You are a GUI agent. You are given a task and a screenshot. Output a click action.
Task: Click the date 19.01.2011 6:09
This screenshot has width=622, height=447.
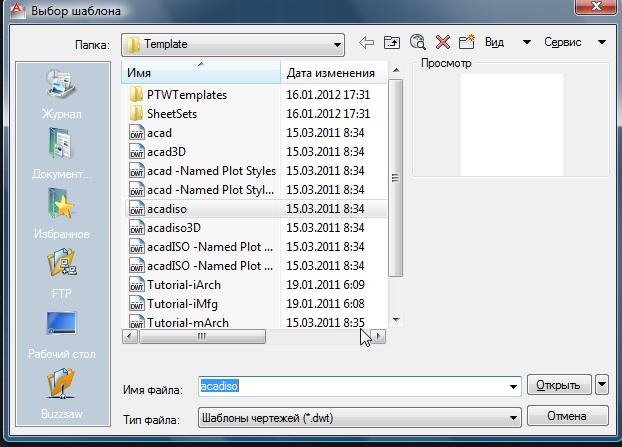click(x=325, y=285)
